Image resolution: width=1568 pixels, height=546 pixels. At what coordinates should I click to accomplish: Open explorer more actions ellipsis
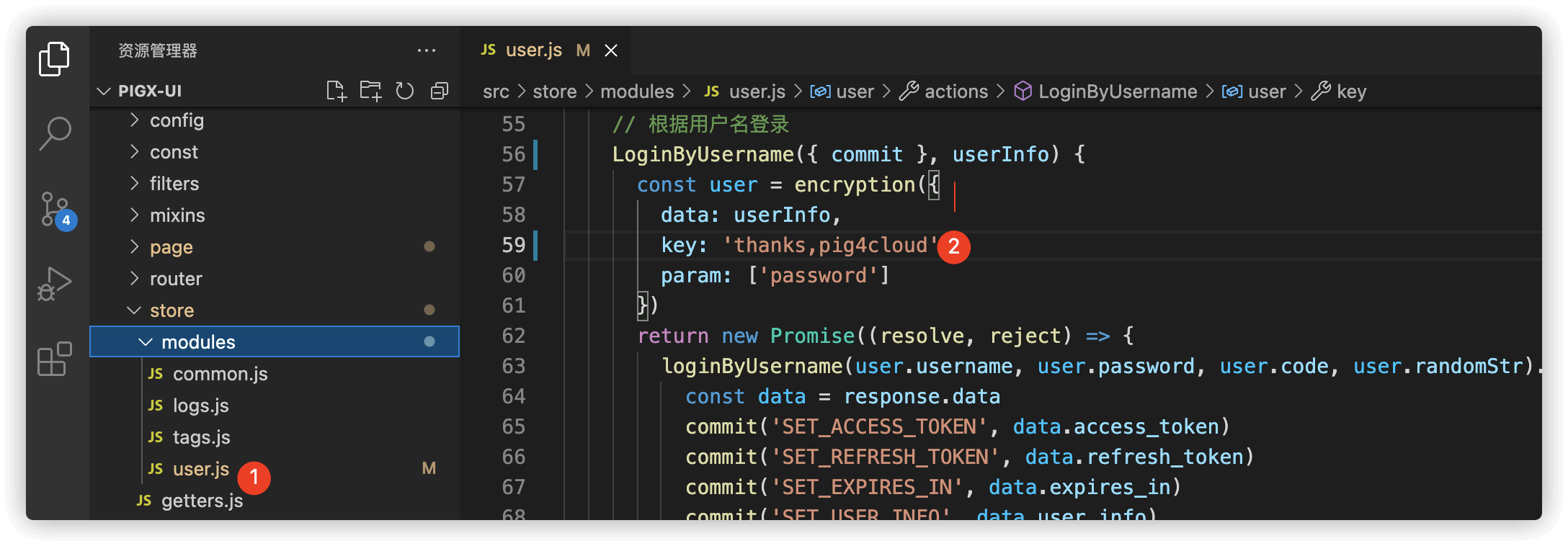(x=427, y=50)
